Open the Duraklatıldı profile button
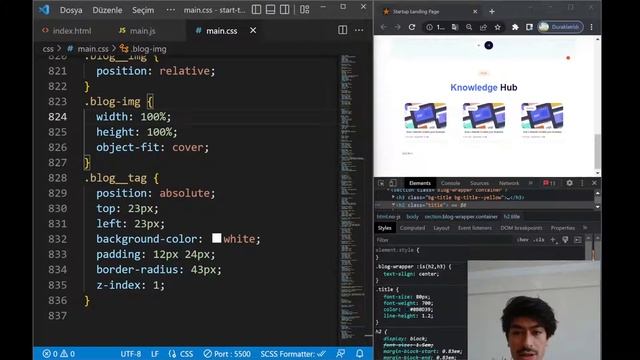Viewport: 640px width, 360px height. click(x=560, y=27)
